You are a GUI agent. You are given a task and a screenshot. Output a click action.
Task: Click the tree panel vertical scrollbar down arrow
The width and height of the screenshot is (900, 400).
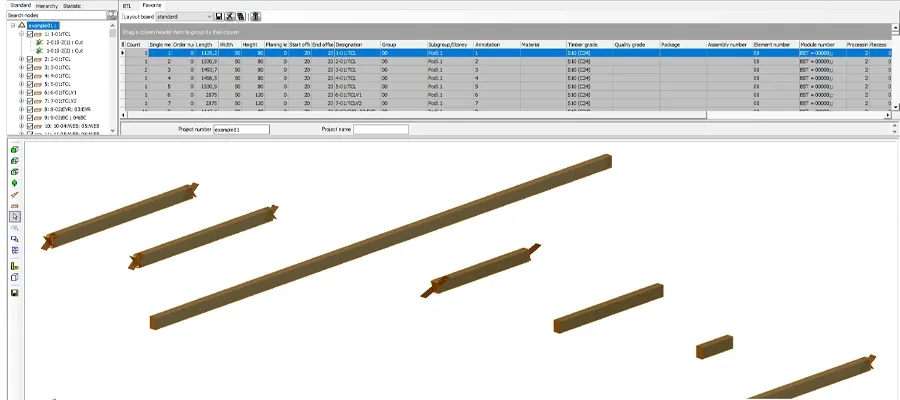[112, 131]
